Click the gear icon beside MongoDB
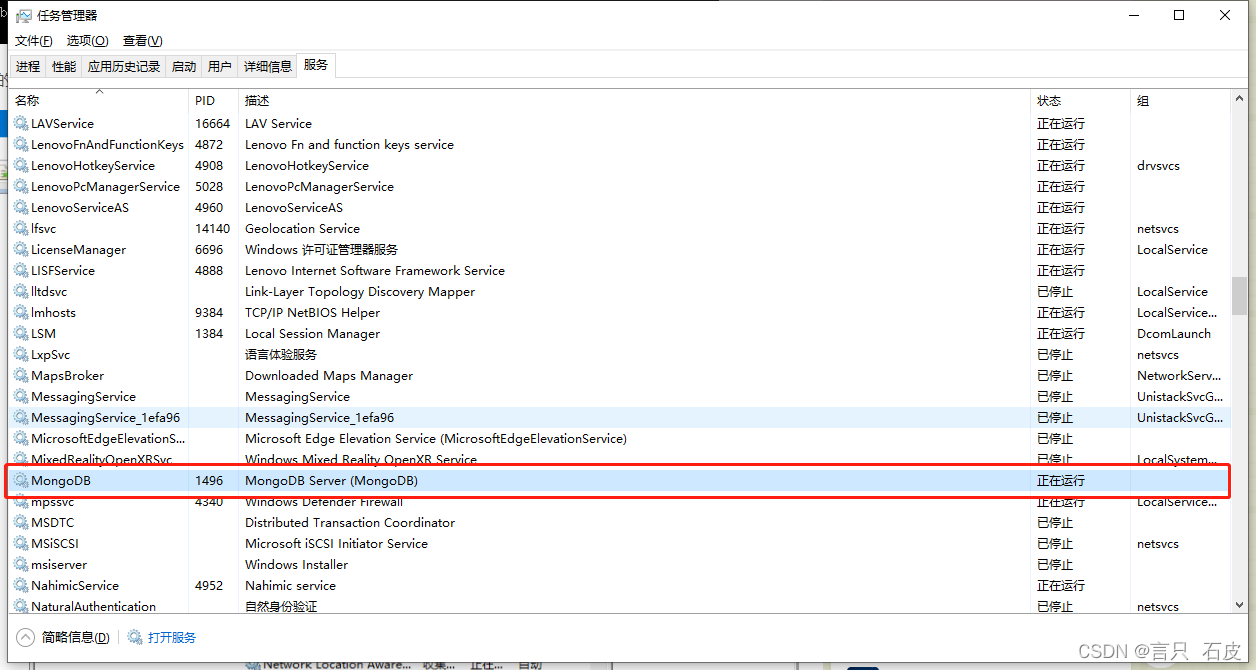Image resolution: width=1256 pixels, height=670 pixels. click(21, 480)
